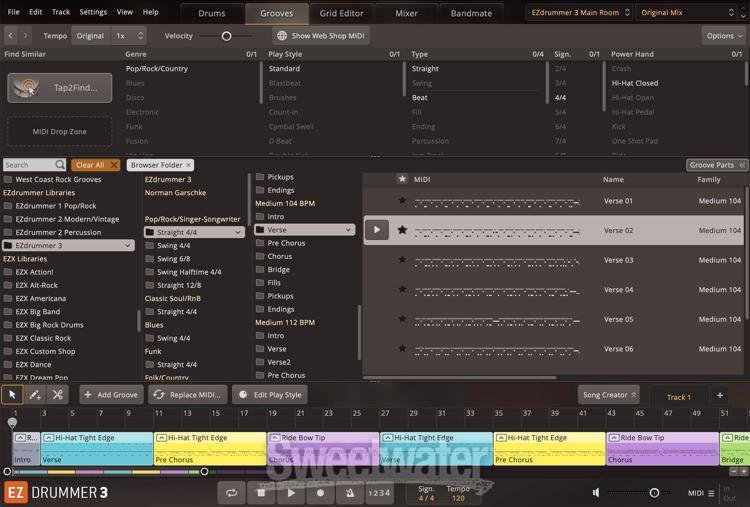
Task: Open block menu of first Verse song part
Action: click(x=48, y=438)
